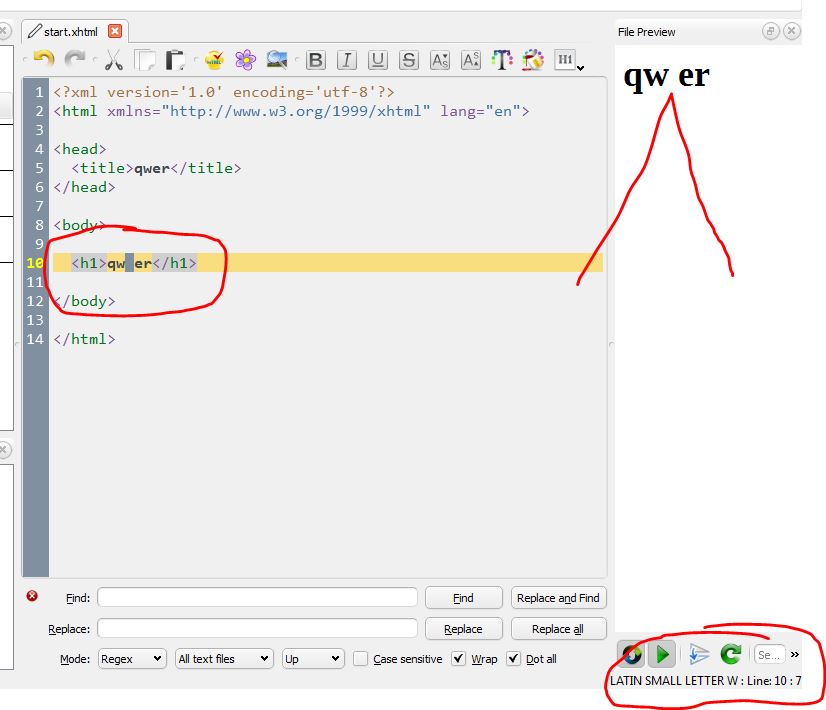Make selected text superscript
The height and width of the screenshot is (710, 826).
tap(470, 60)
